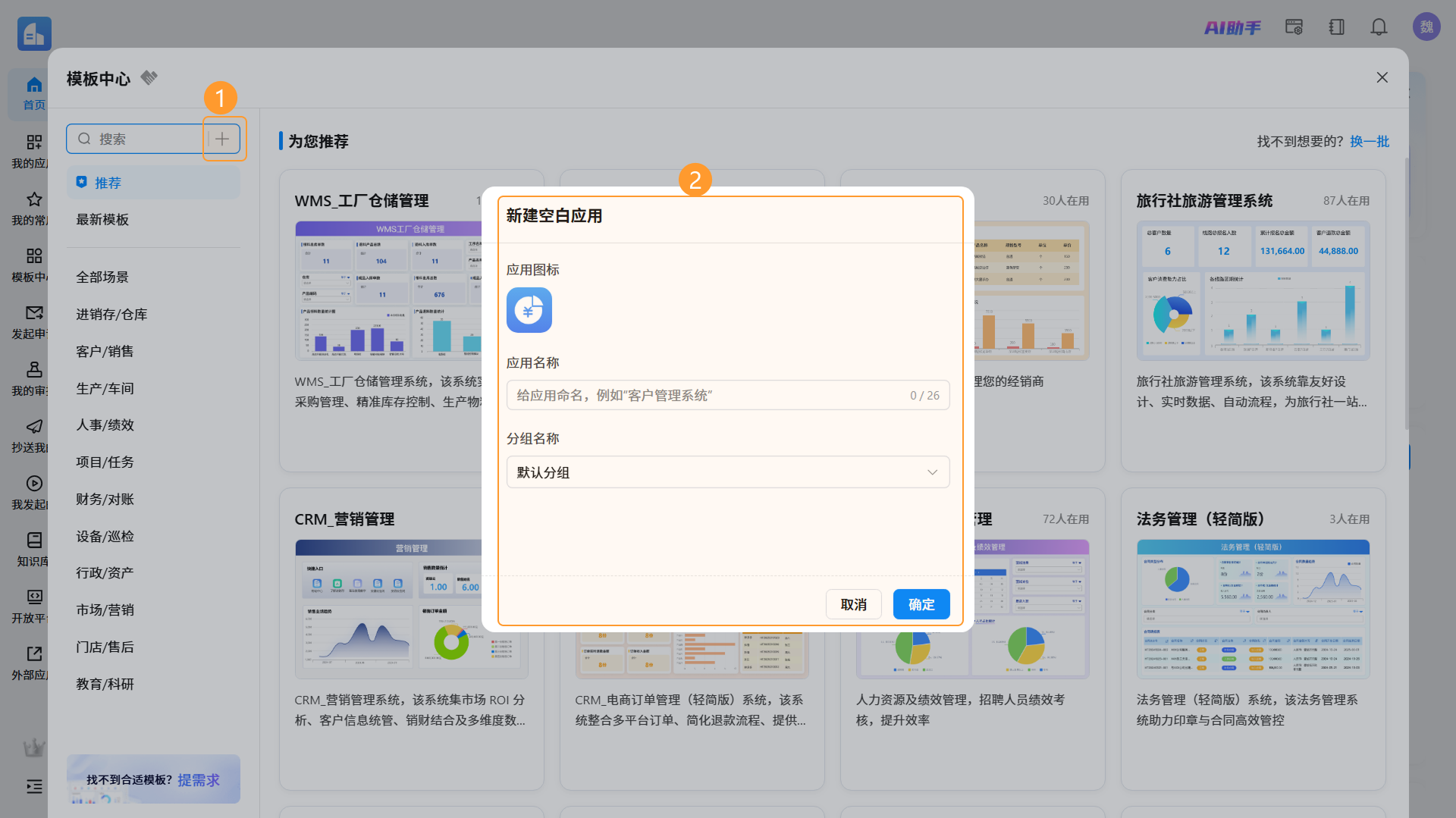The width and height of the screenshot is (1456, 818).
Task: Open the AI助手 assistant
Action: (1232, 27)
